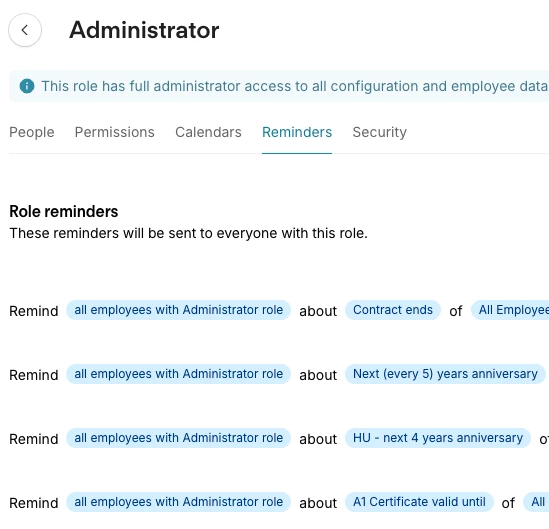Open recipient dropdown in A1 Certificate reminder

(179, 502)
